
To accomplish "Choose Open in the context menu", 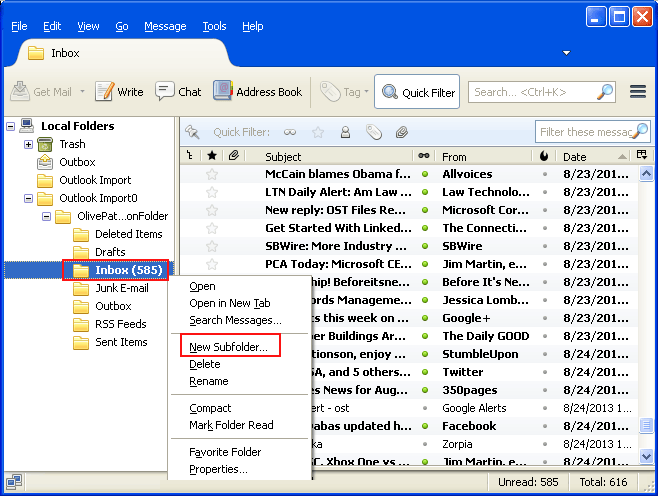I will [x=202, y=286].
